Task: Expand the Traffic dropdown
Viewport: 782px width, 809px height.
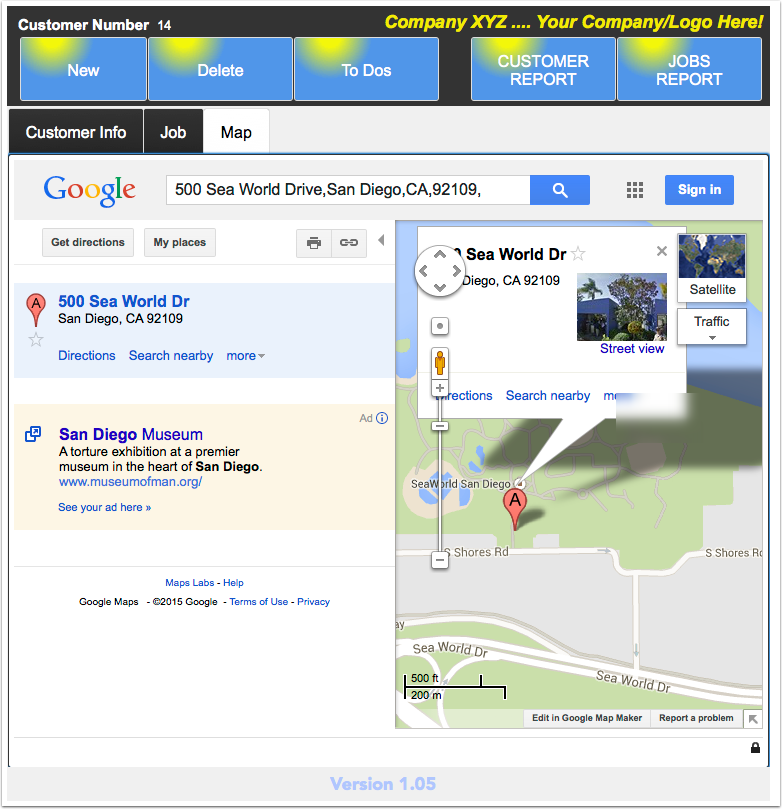Action: pyautogui.click(x=712, y=327)
